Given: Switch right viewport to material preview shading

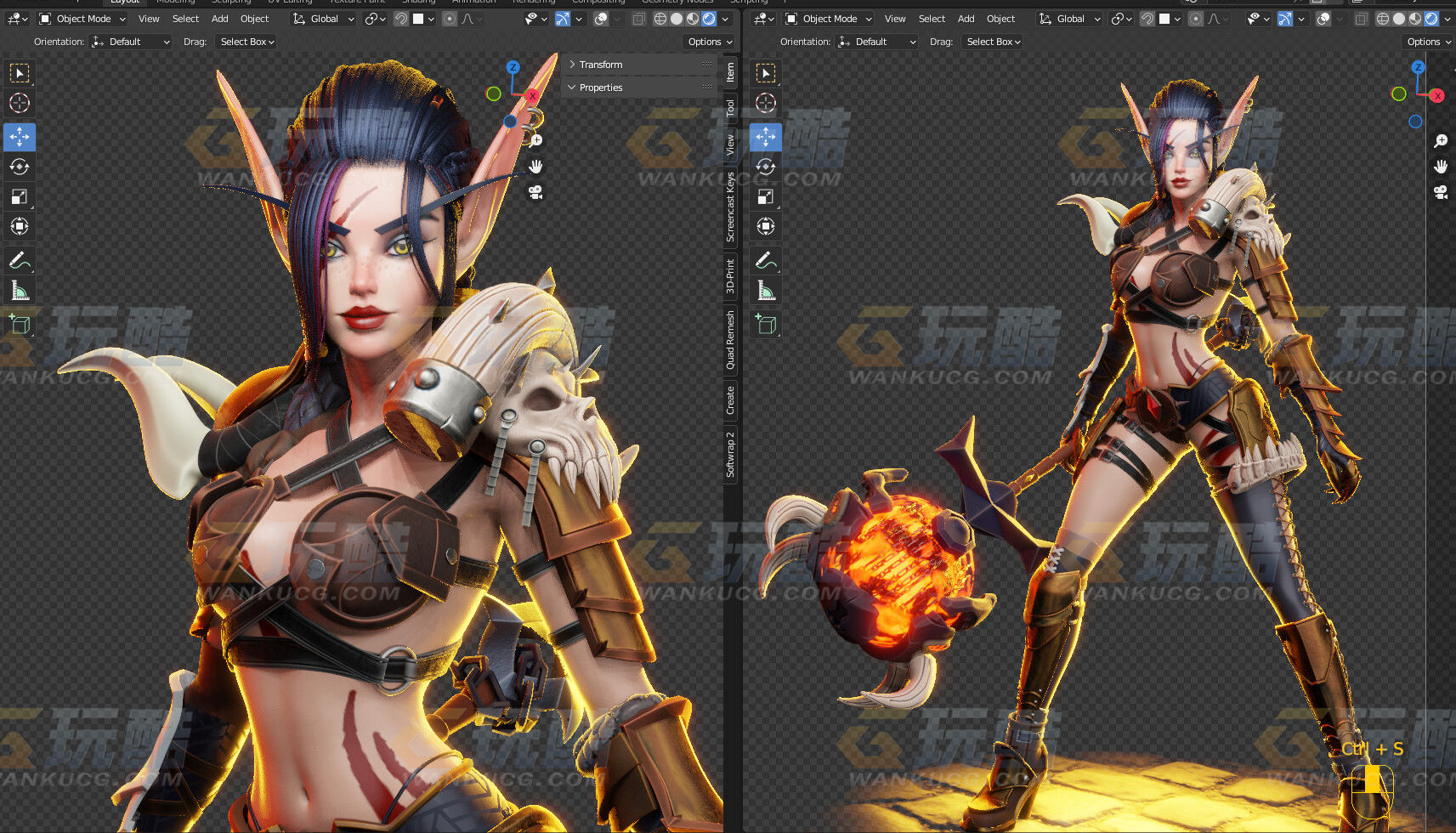Looking at the screenshot, I should 1415,19.
